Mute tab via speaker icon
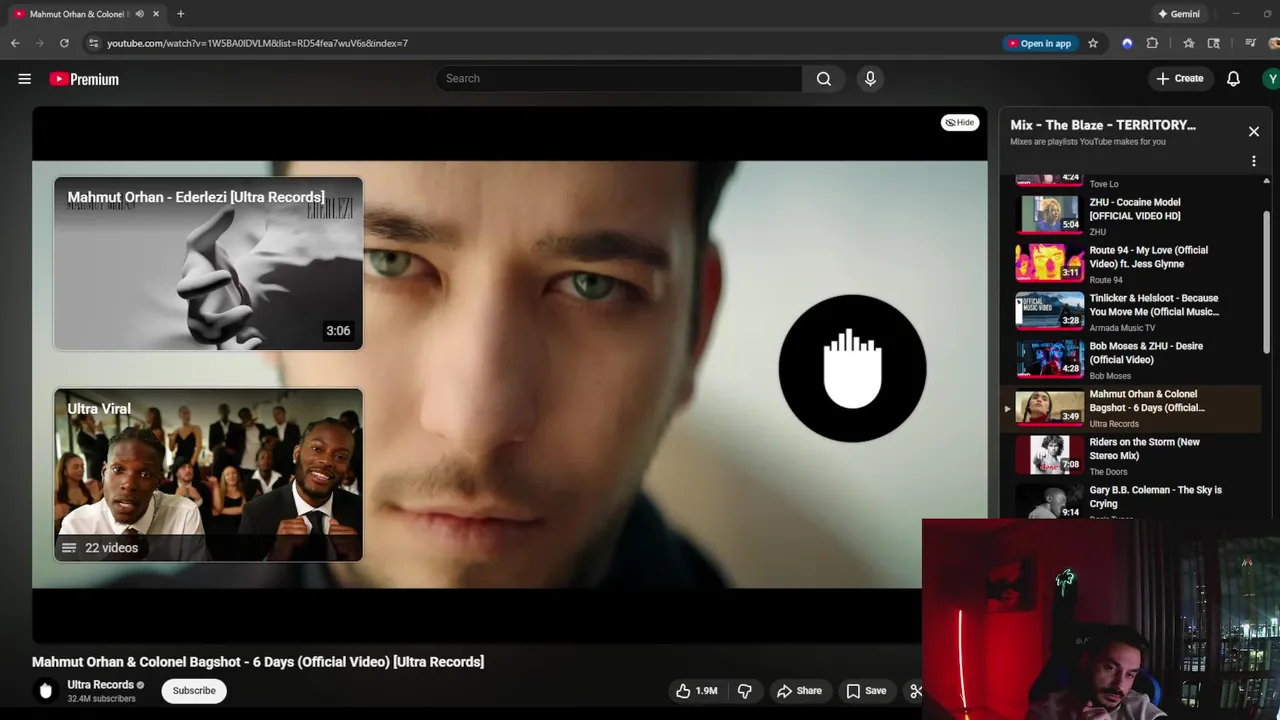The image size is (1280, 720). [x=139, y=14]
